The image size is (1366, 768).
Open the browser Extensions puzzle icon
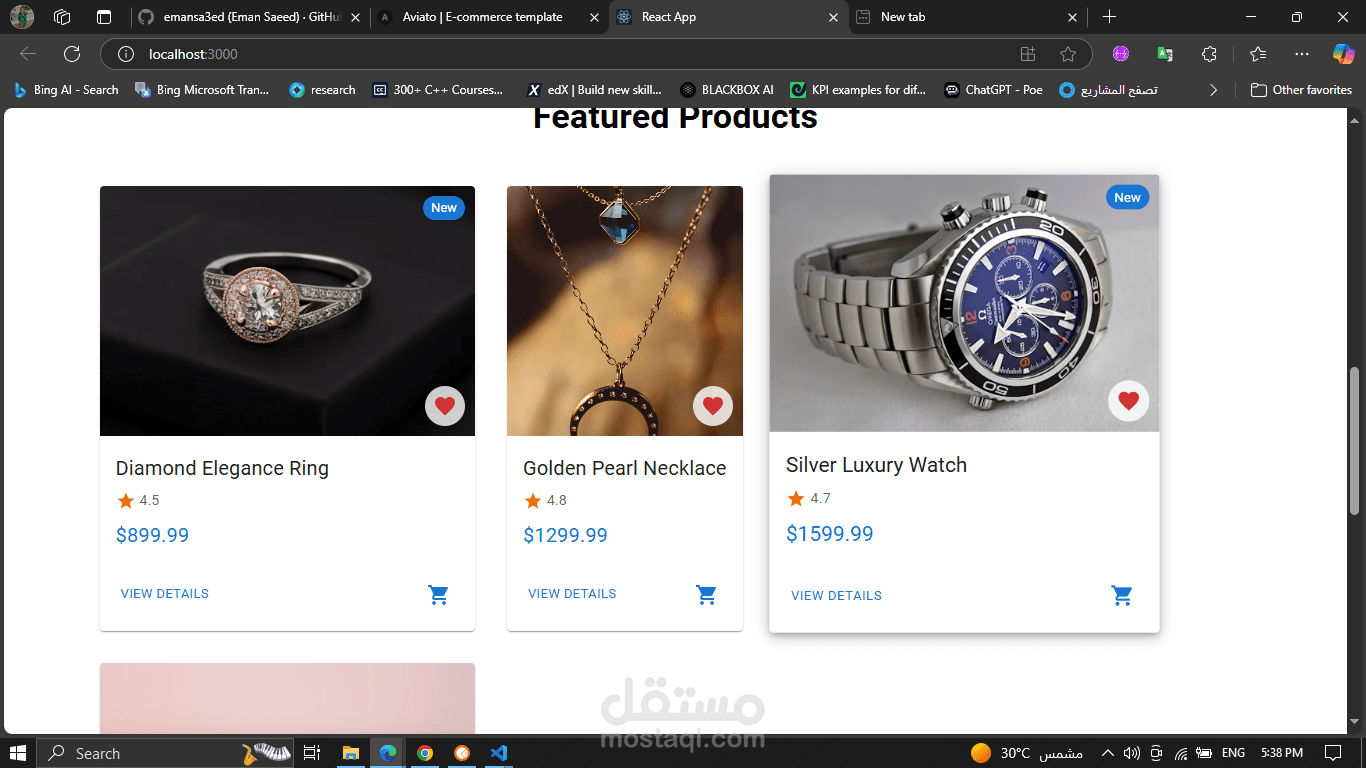[x=1209, y=54]
